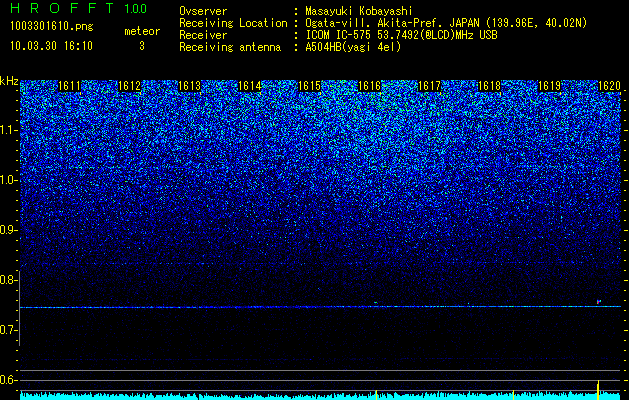Click the yellow spike below 1616
The image size is (629, 400).
pyautogui.click(x=376, y=395)
